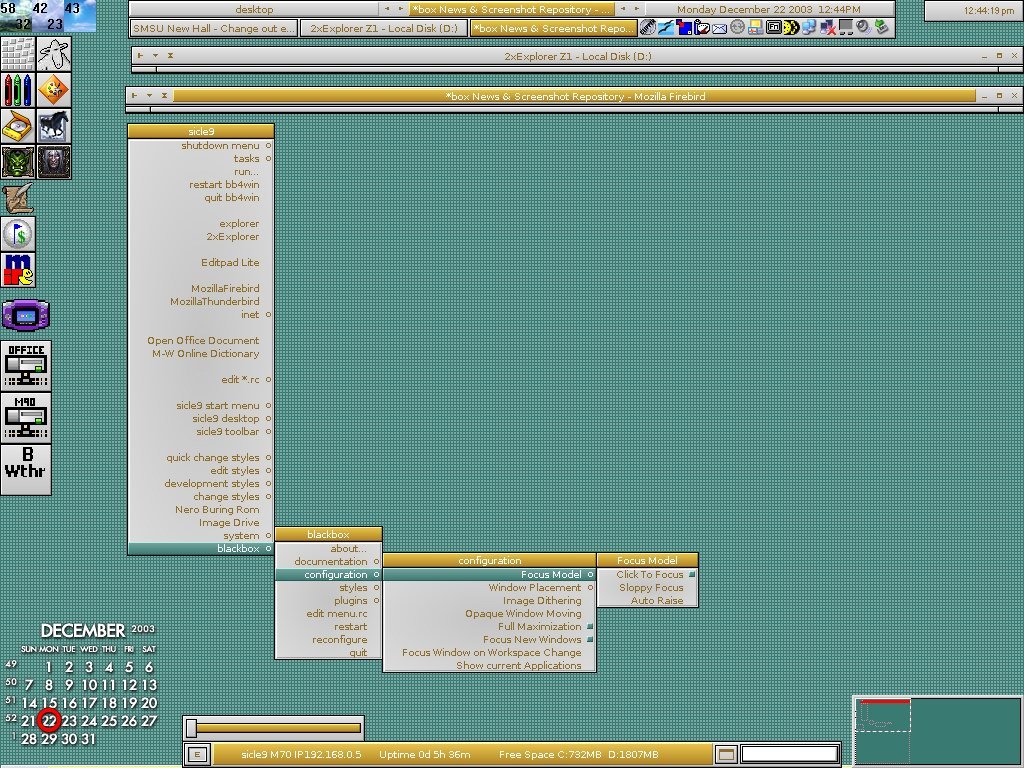
Task: Toggle Full Maximization setting
Action: (x=490, y=626)
